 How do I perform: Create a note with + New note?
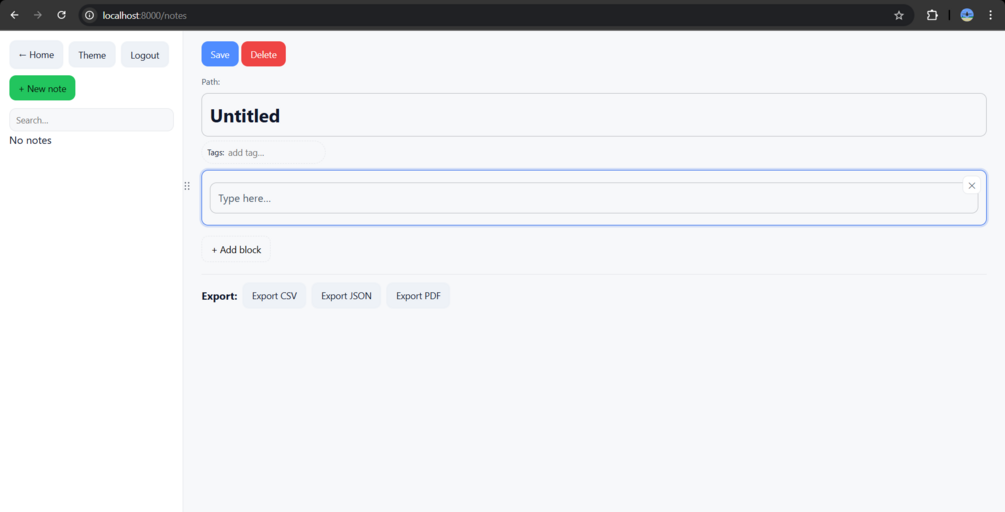coord(42,88)
